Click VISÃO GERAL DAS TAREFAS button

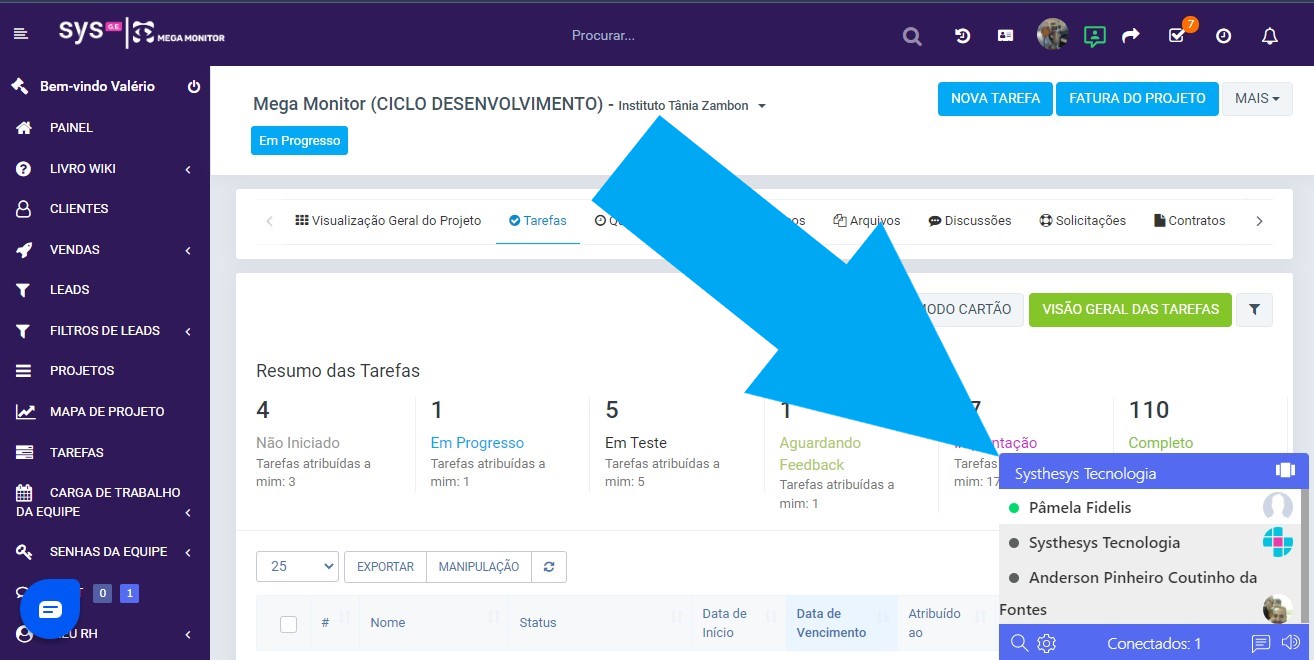pos(1130,310)
